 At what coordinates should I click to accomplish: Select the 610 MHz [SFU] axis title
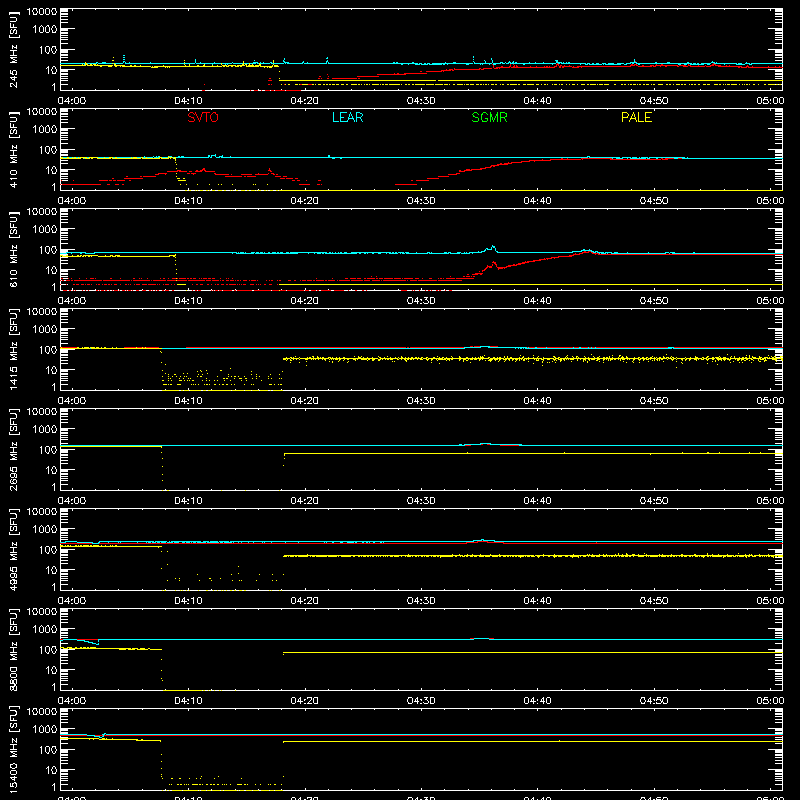tap(14, 250)
